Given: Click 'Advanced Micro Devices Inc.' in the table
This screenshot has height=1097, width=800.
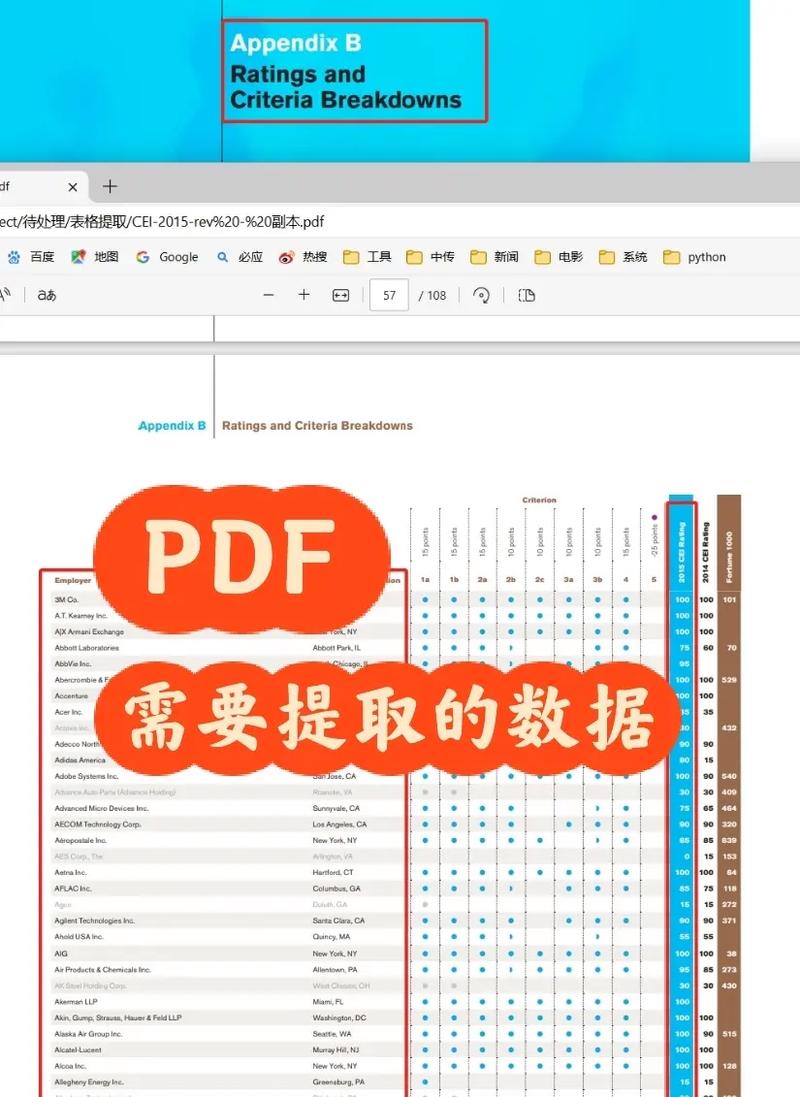Looking at the screenshot, I should pyautogui.click(x=101, y=808).
